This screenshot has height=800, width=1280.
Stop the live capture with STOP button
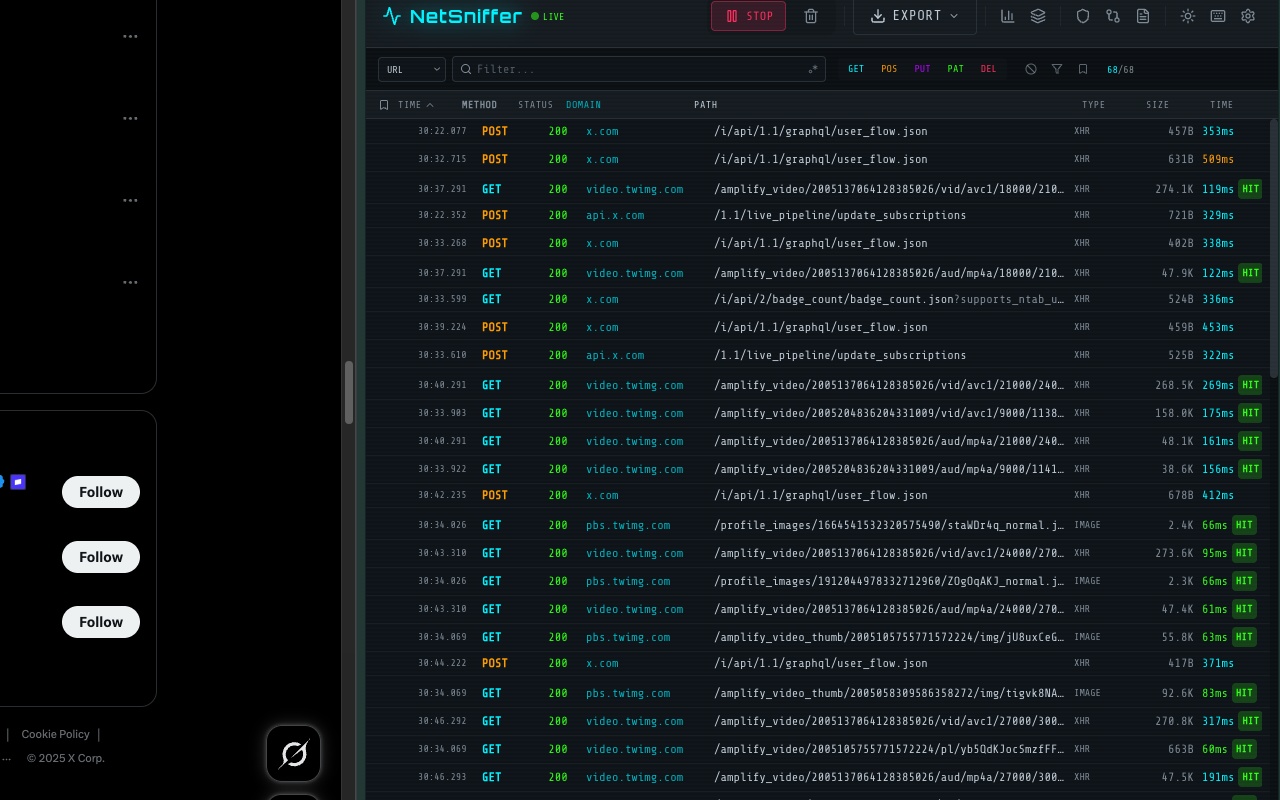748,16
